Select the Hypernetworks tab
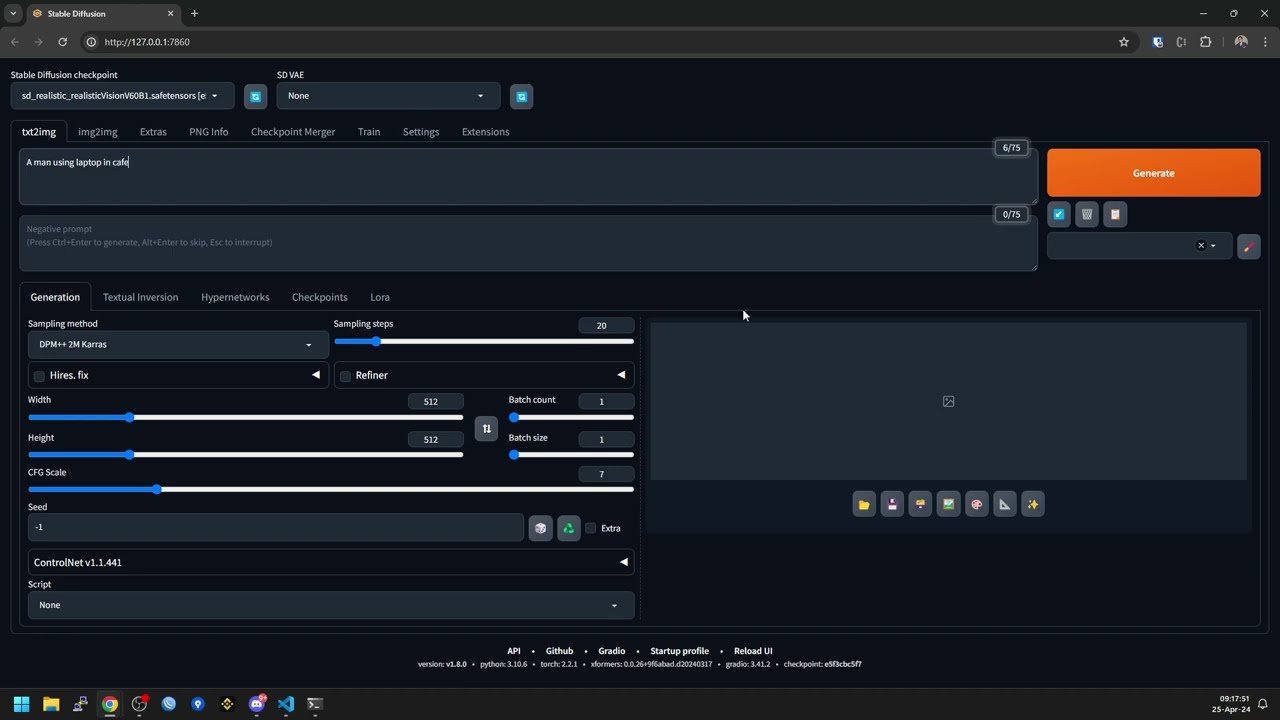The width and height of the screenshot is (1280, 720). pos(235,297)
